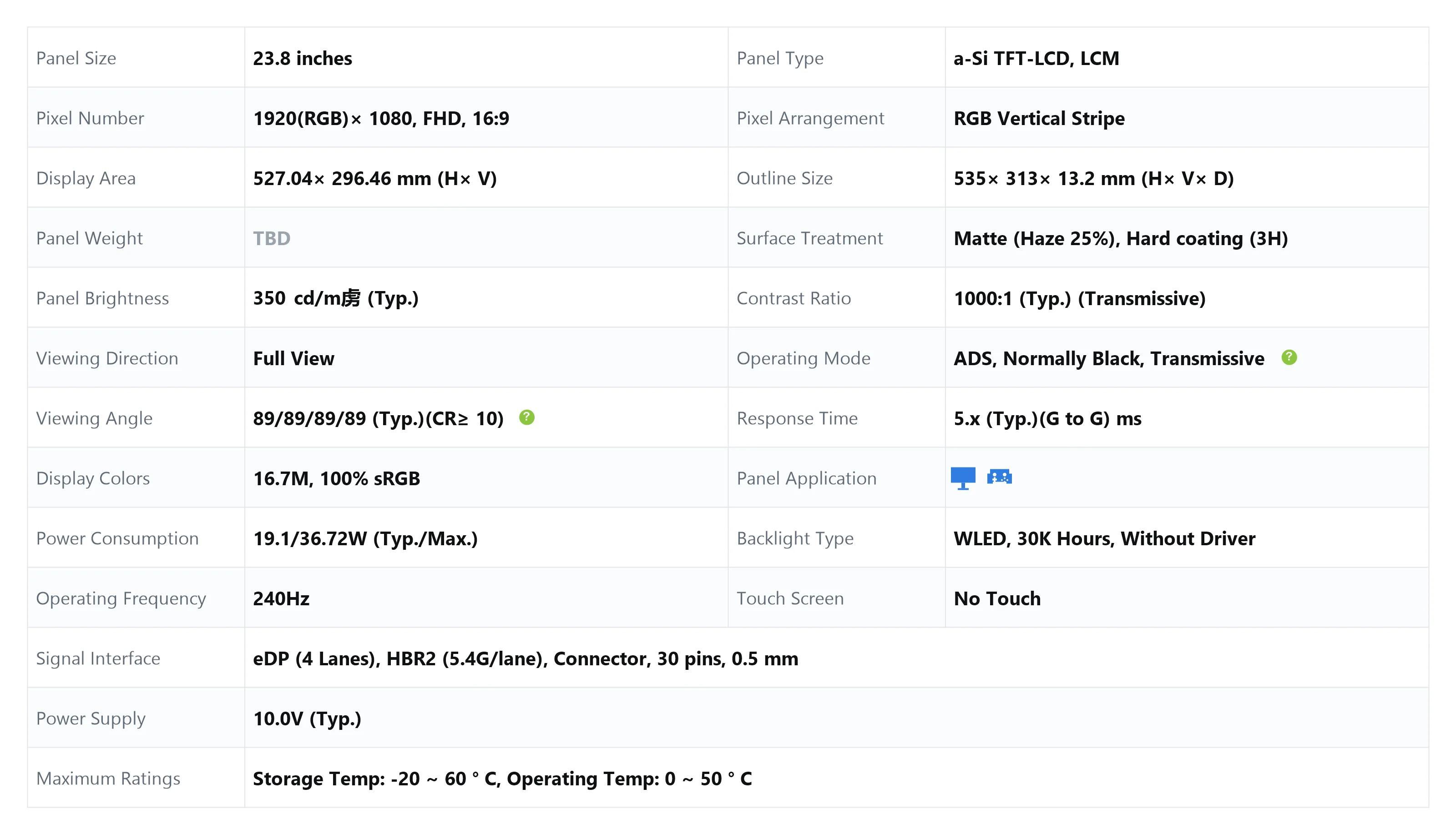The image size is (1456, 834).
Task: Click the 'Response Time' row label
Action: coord(797,419)
